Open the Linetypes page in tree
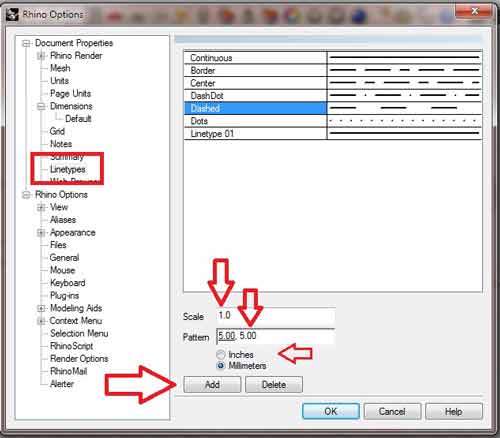500x438 pixels. click(68, 169)
